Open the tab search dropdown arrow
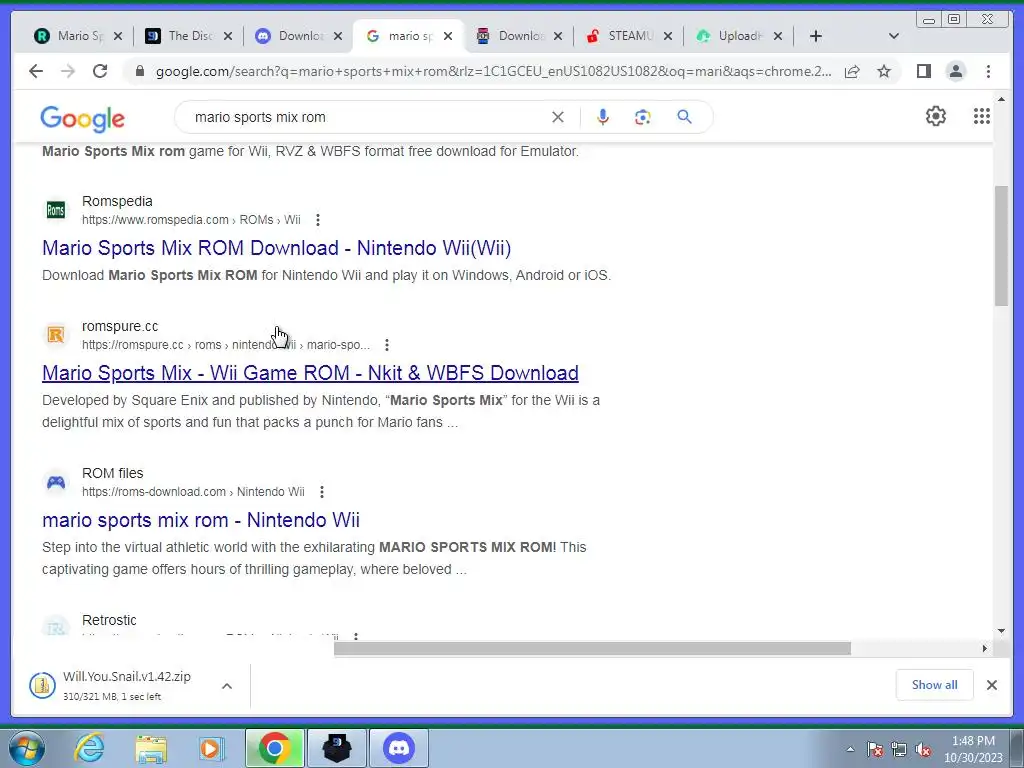 894,36
